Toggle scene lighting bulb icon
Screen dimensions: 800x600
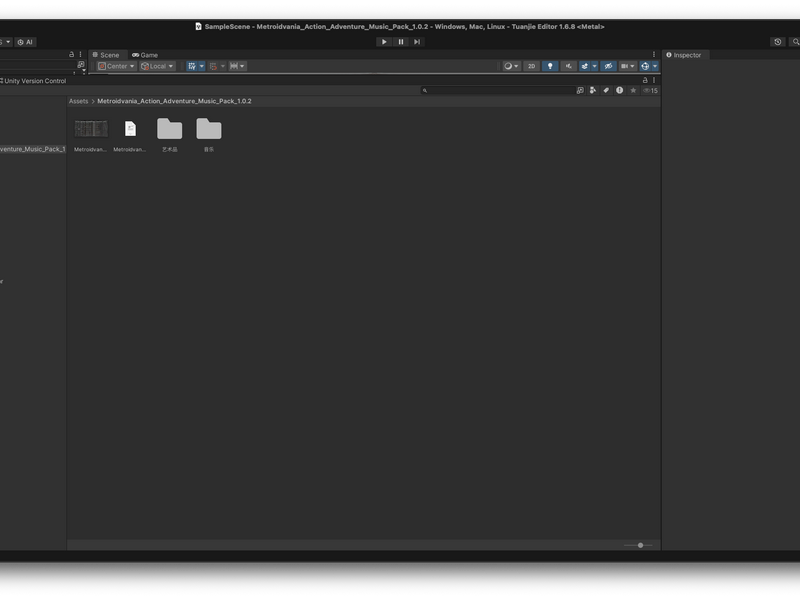tap(549, 66)
